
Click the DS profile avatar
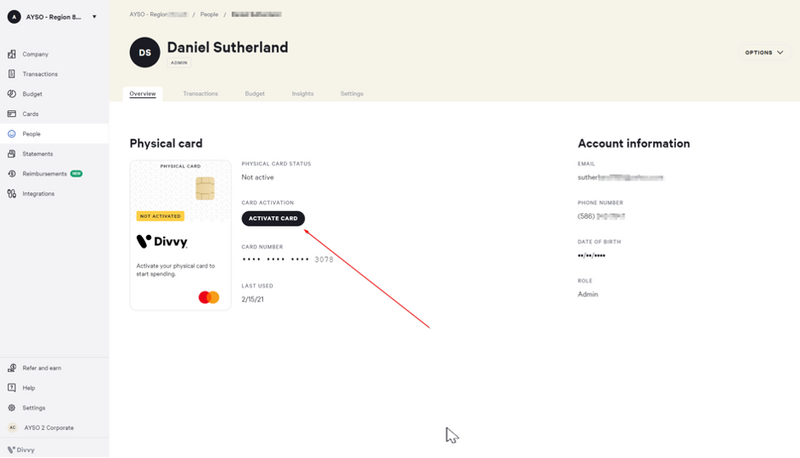[x=145, y=52]
